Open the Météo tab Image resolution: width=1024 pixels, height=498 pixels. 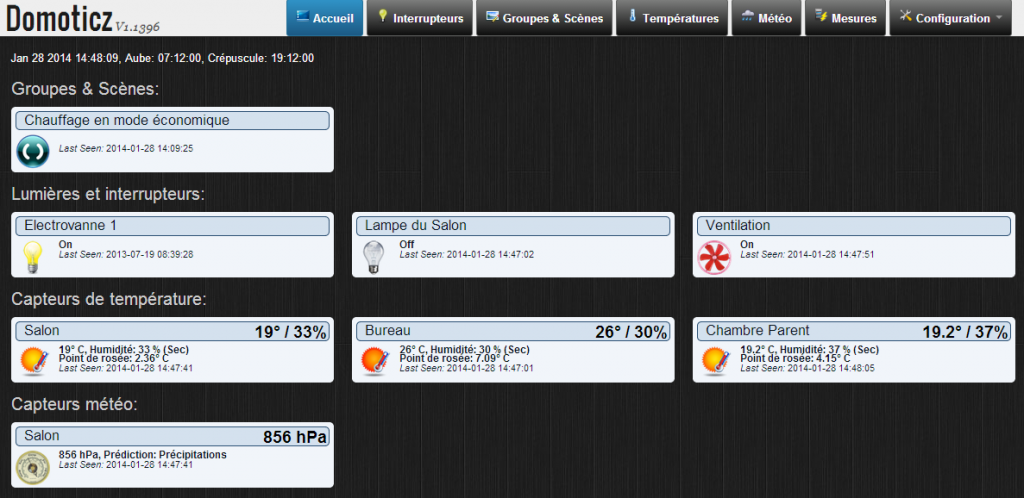(767, 18)
